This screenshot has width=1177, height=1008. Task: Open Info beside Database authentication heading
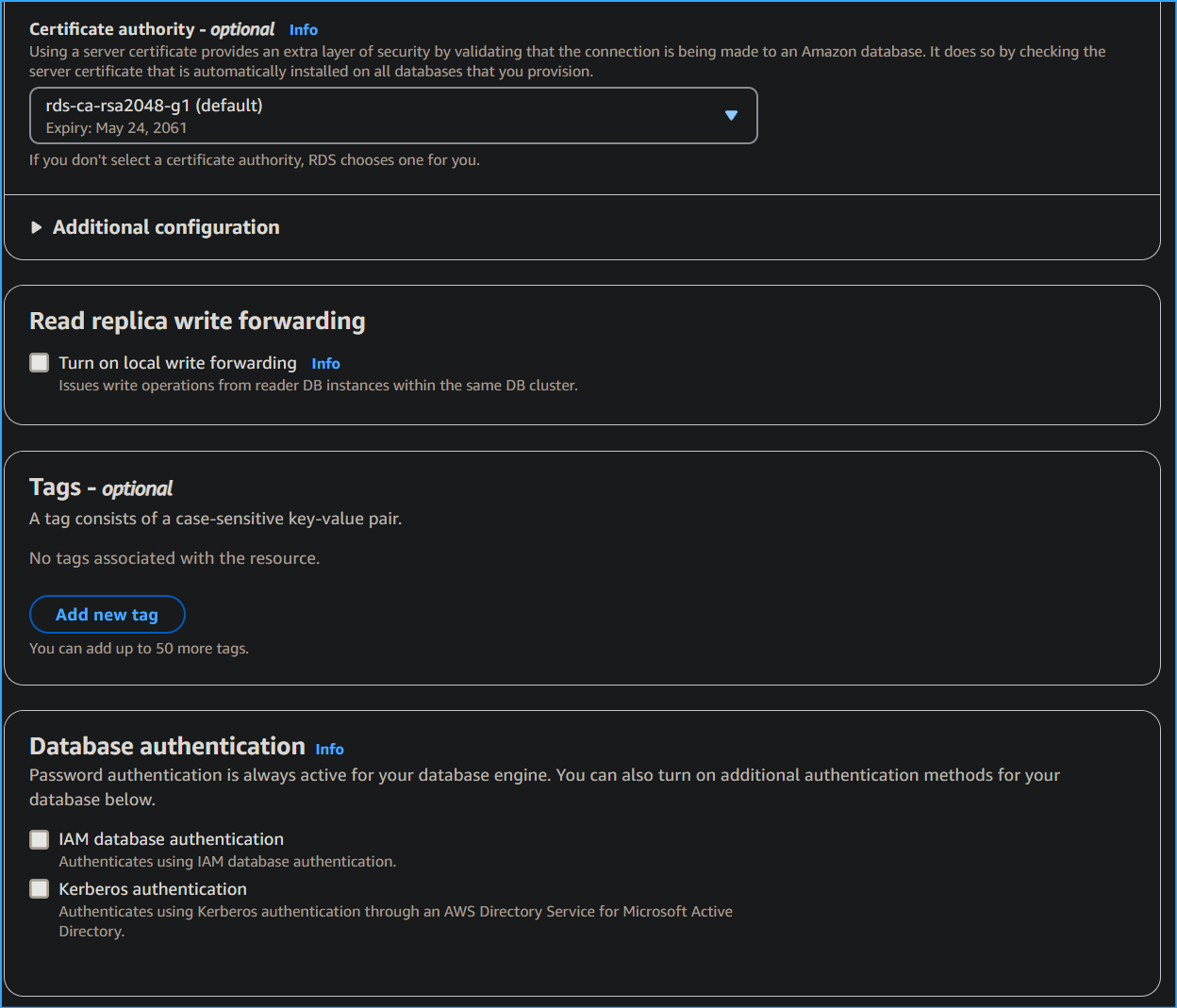(x=329, y=749)
